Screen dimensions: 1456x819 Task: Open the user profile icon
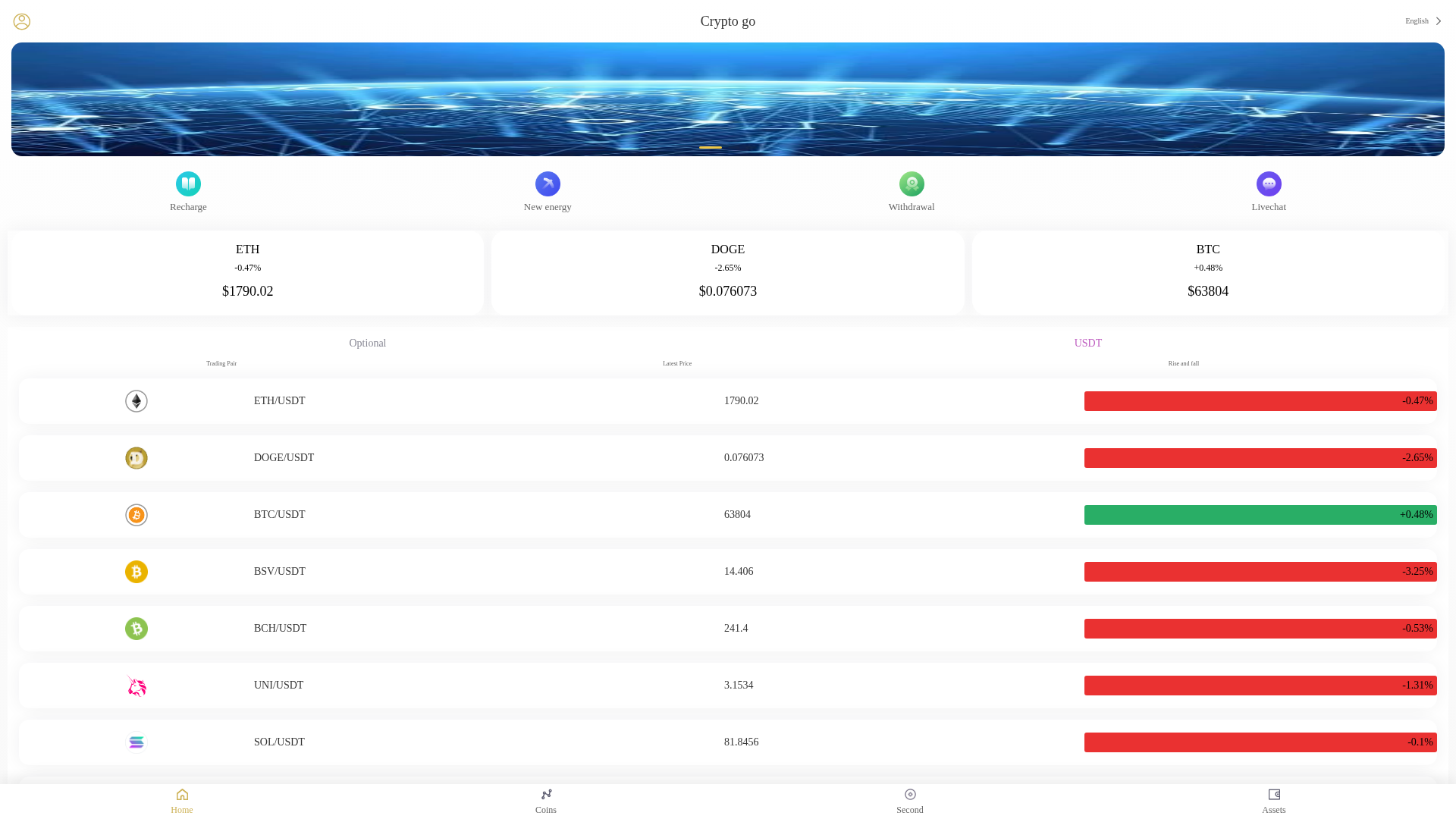21,21
